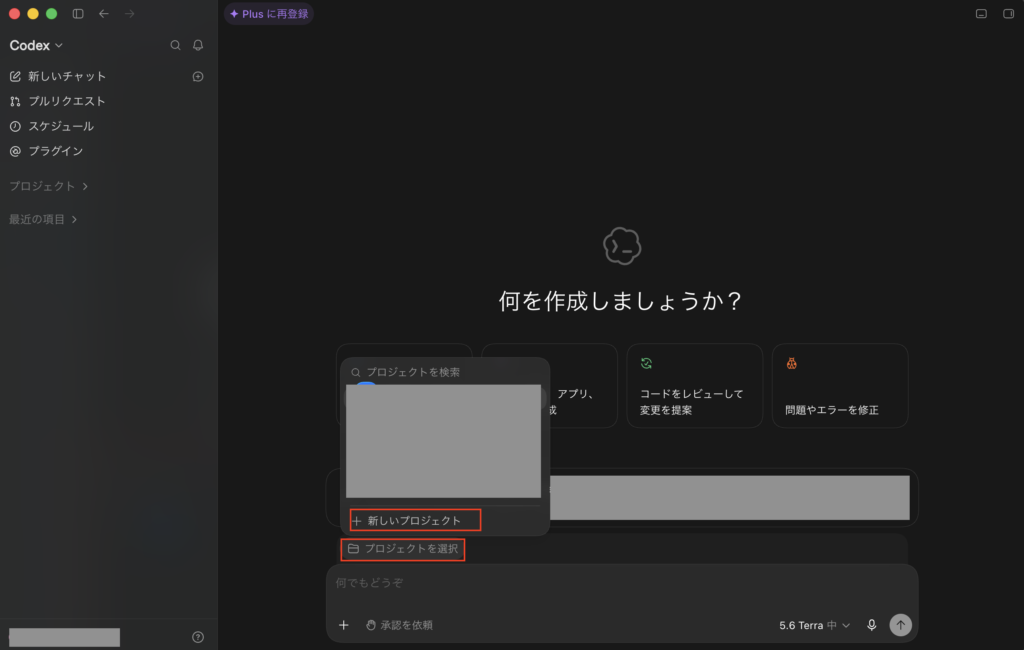Open notifications with the bell icon
The image size is (1024, 650).
point(198,45)
